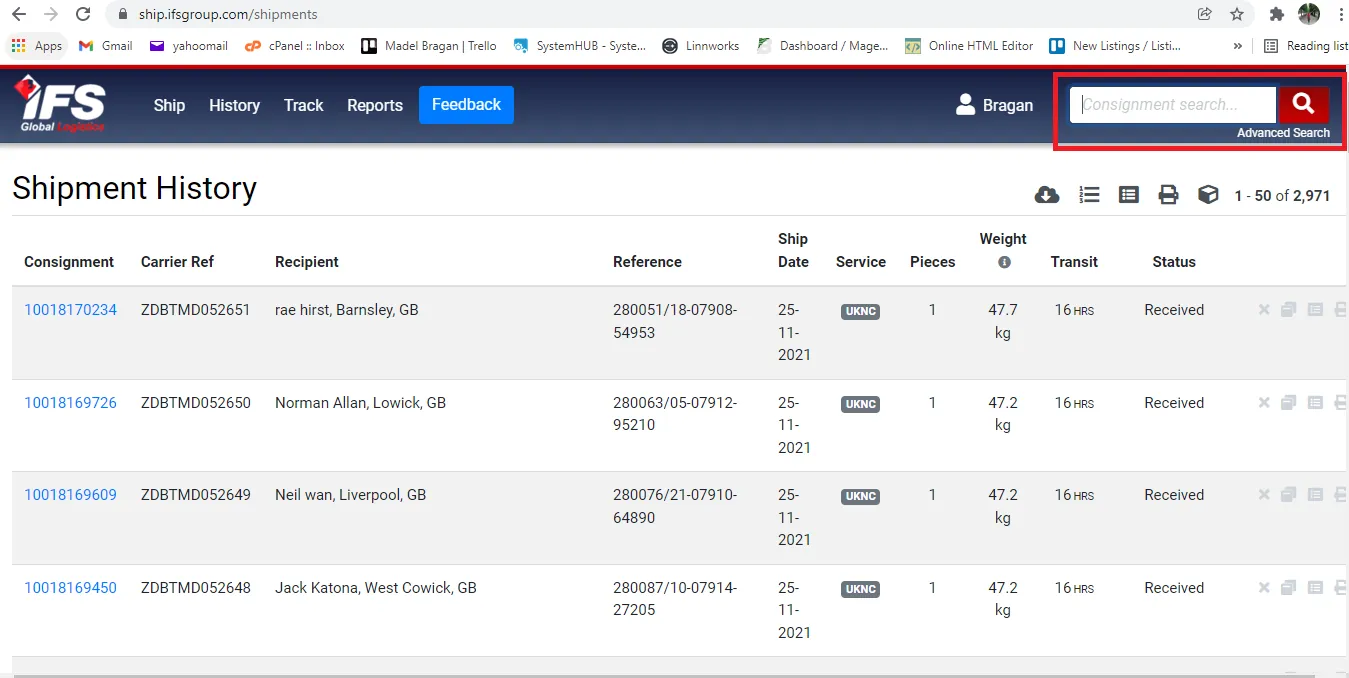The image size is (1349, 678).
Task: Open the Linnworks bookmark
Action: (x=702, y=46)
